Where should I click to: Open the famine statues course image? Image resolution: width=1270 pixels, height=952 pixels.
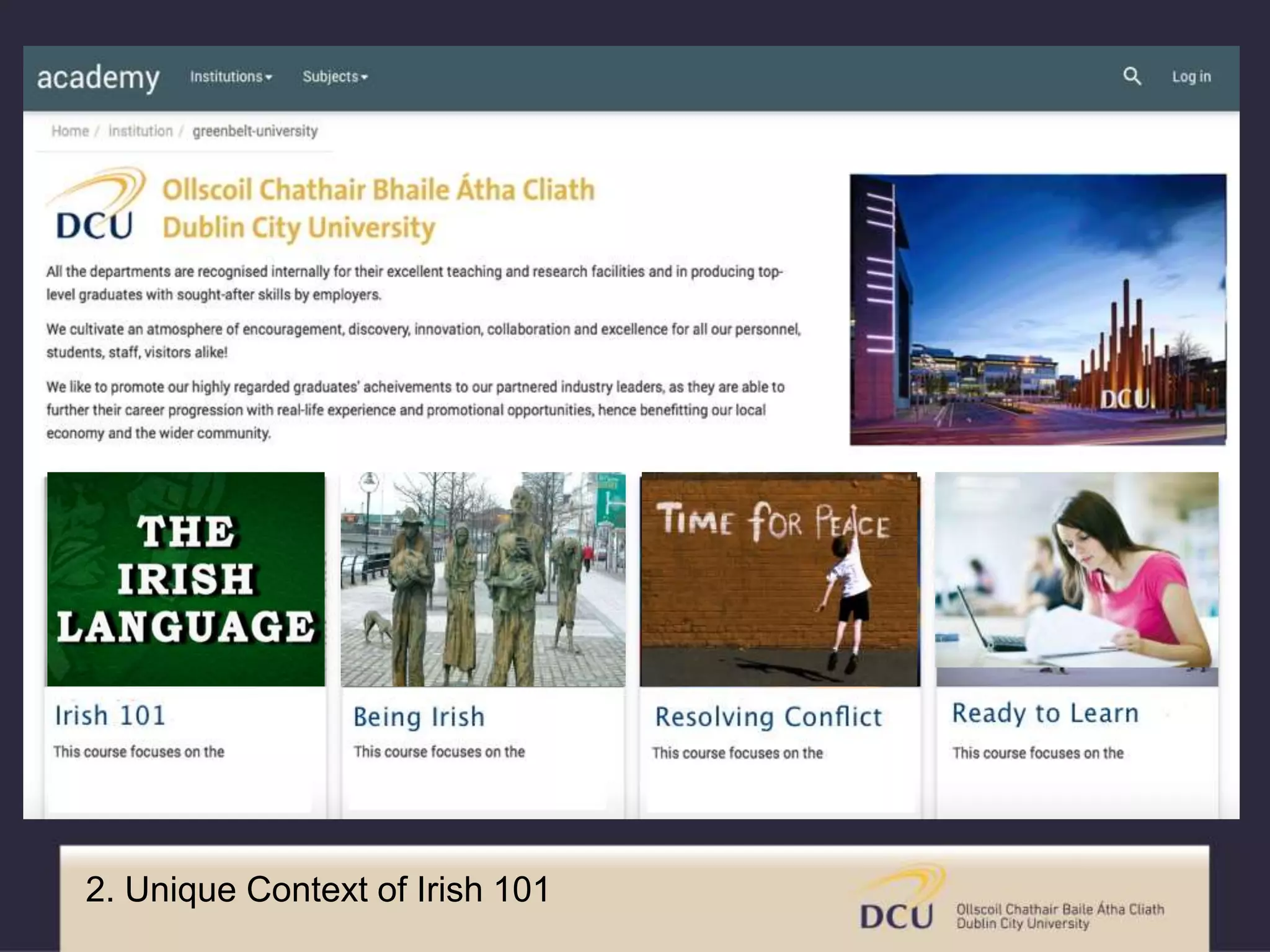483,579
